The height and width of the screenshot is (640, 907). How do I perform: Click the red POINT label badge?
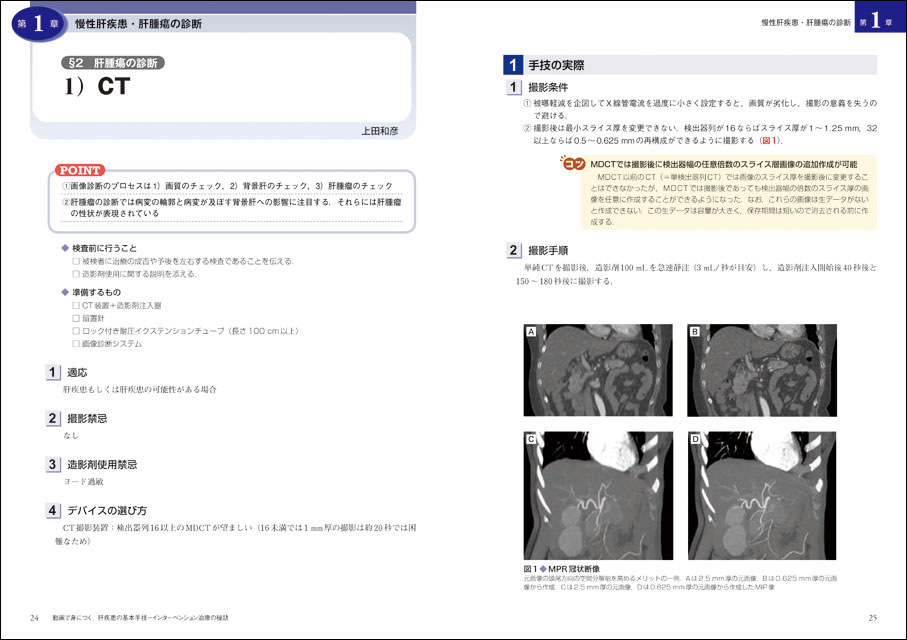(x=78, y=170)
